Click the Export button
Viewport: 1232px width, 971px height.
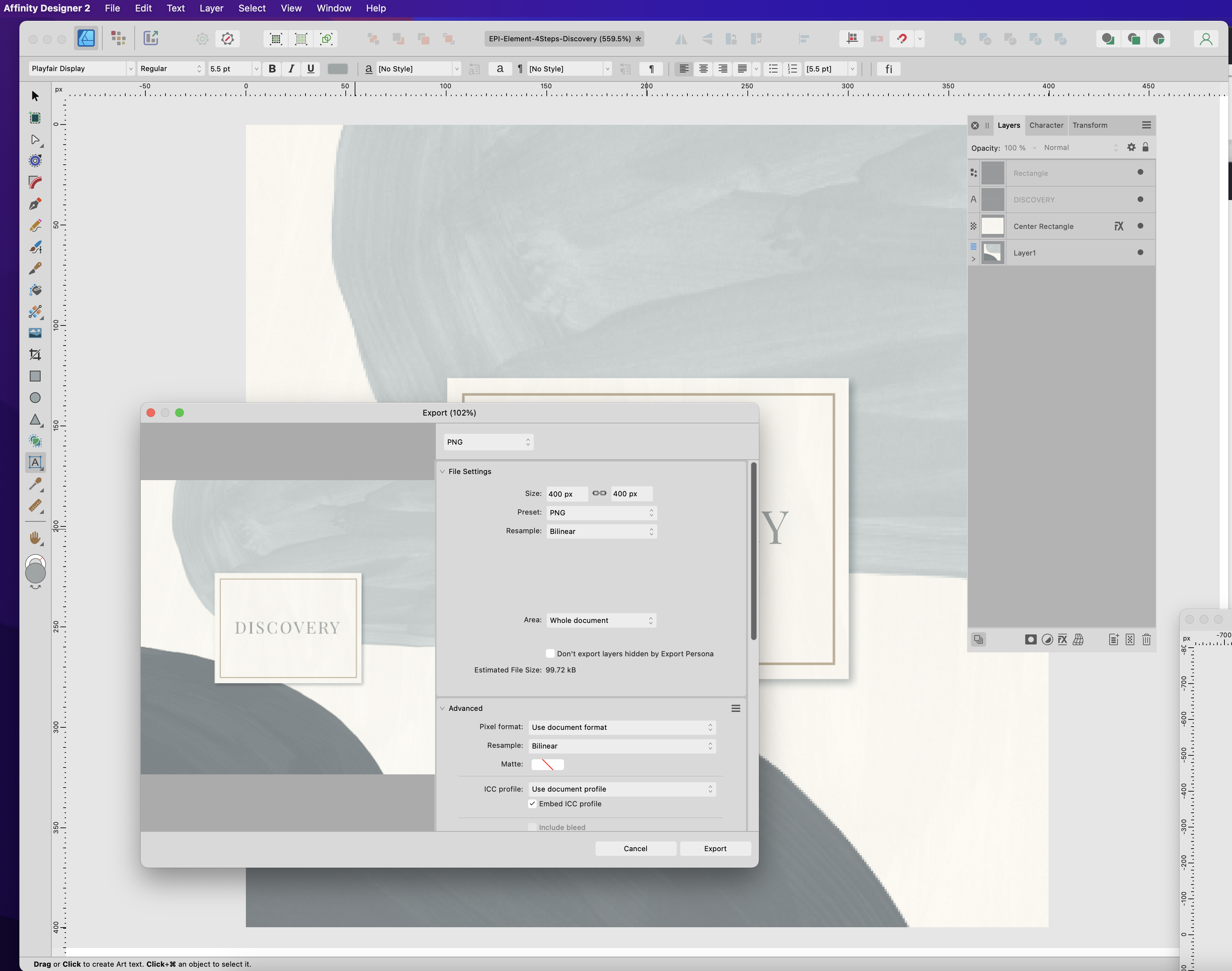pos(715,849)
